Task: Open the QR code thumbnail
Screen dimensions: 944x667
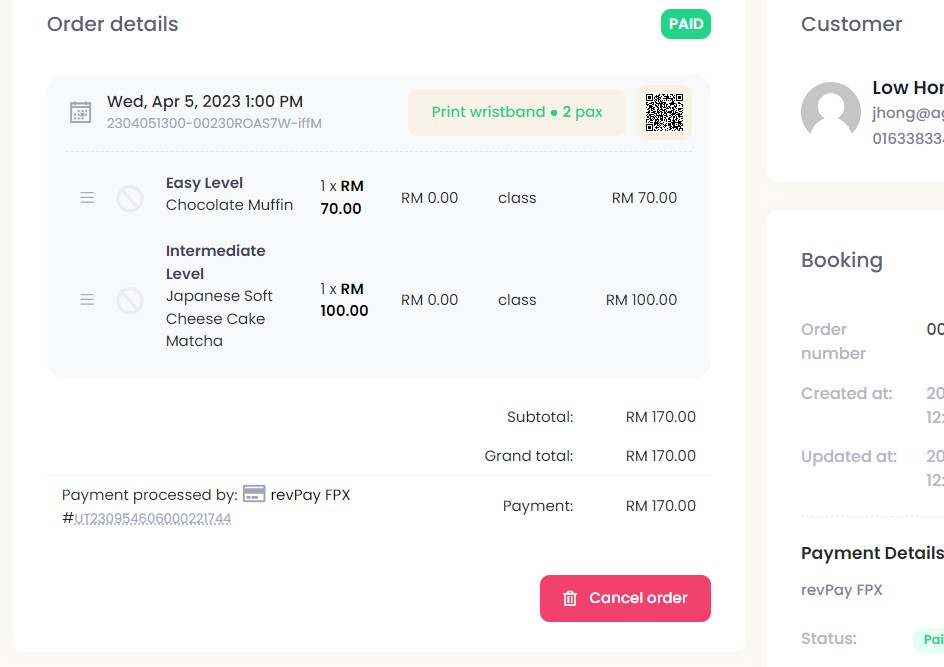Action: [664, 112]
